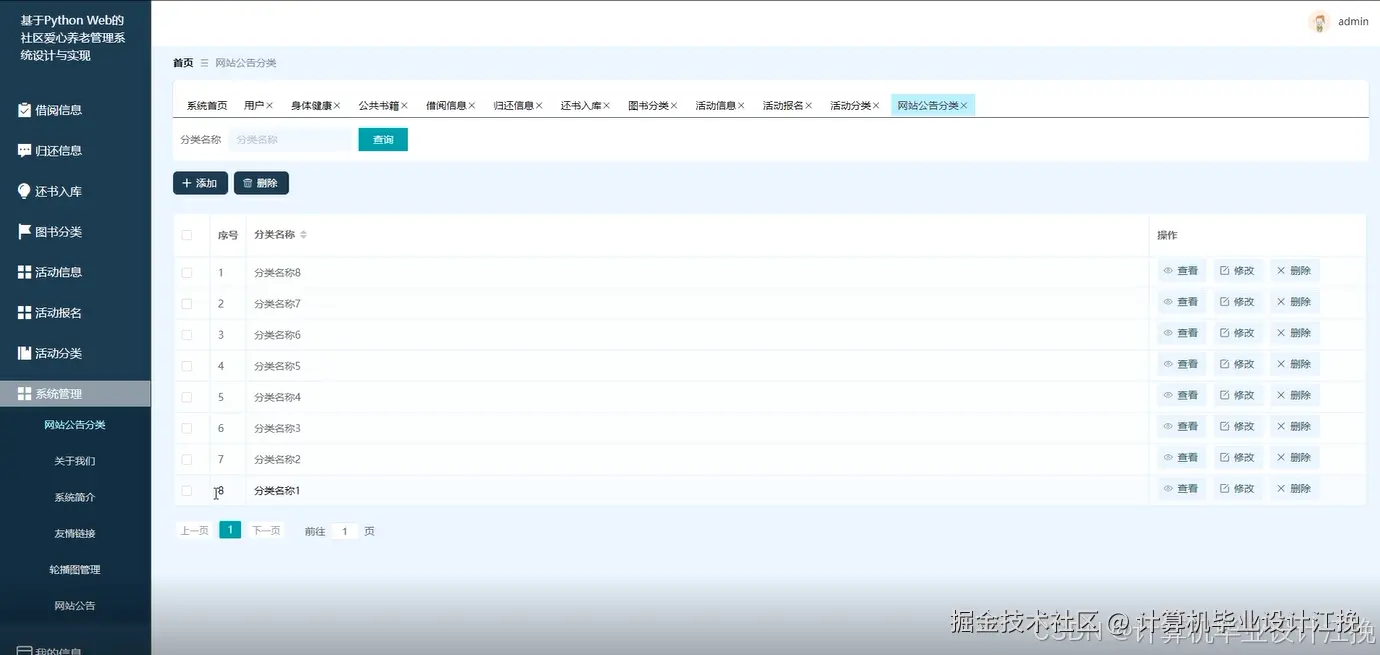Edit 分类名称8 with 修改 button
Screen dimensions: 1380x655
[1238, 271]
